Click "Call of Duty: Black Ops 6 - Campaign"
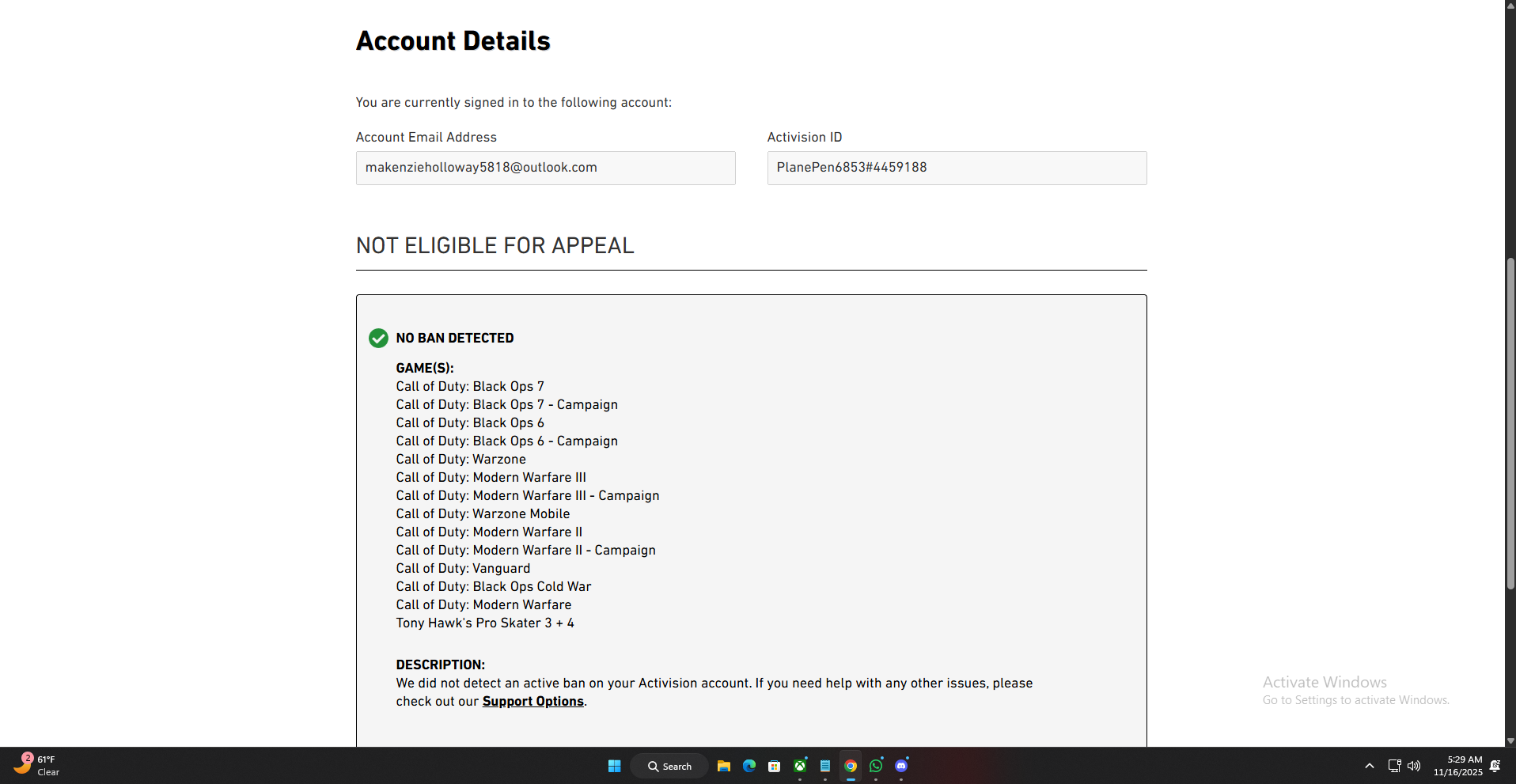 507,441
